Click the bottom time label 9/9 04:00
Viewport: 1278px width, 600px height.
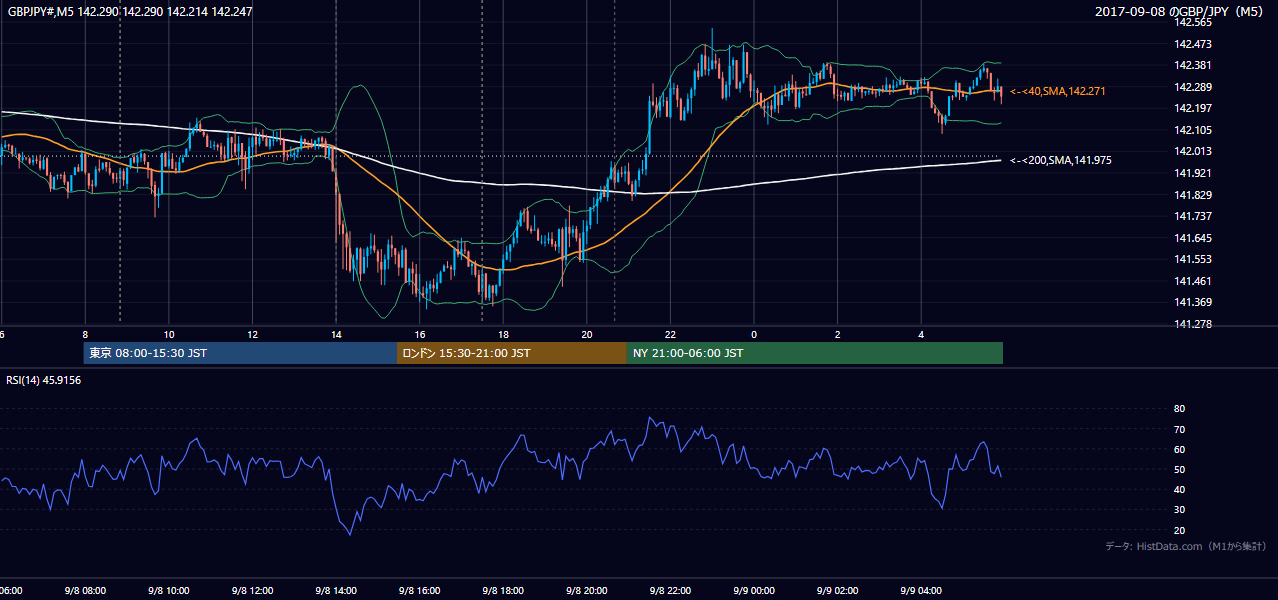coord(921,591)
